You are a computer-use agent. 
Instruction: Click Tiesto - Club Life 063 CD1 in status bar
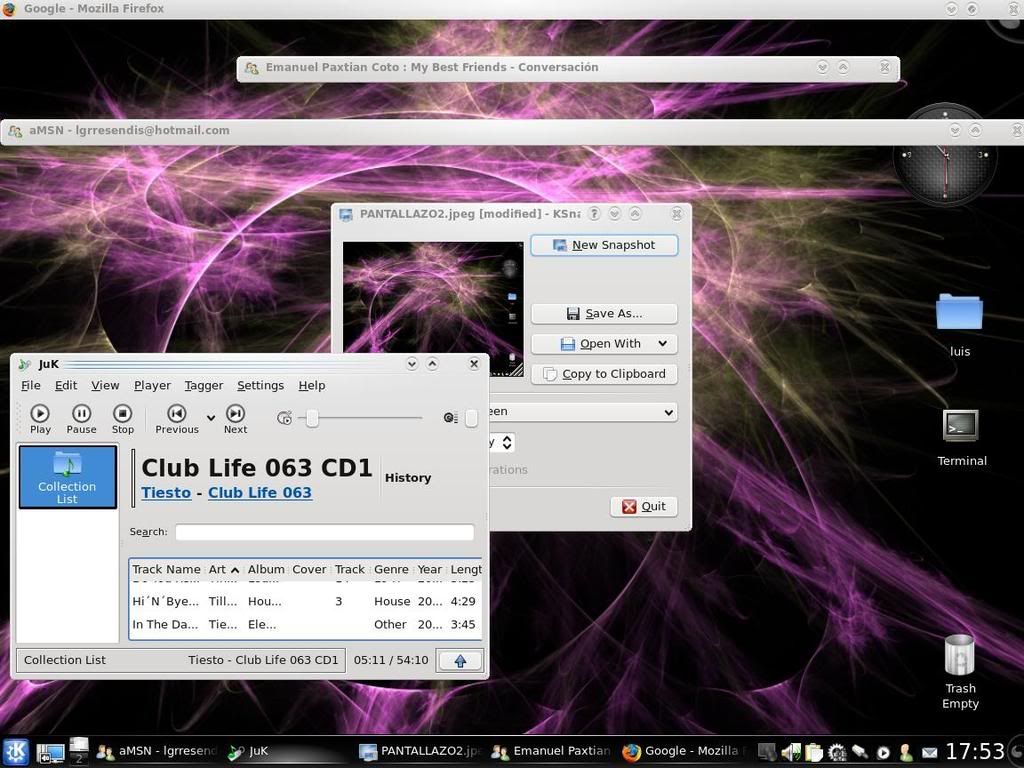pyautogui.click(x=263, y=660)
